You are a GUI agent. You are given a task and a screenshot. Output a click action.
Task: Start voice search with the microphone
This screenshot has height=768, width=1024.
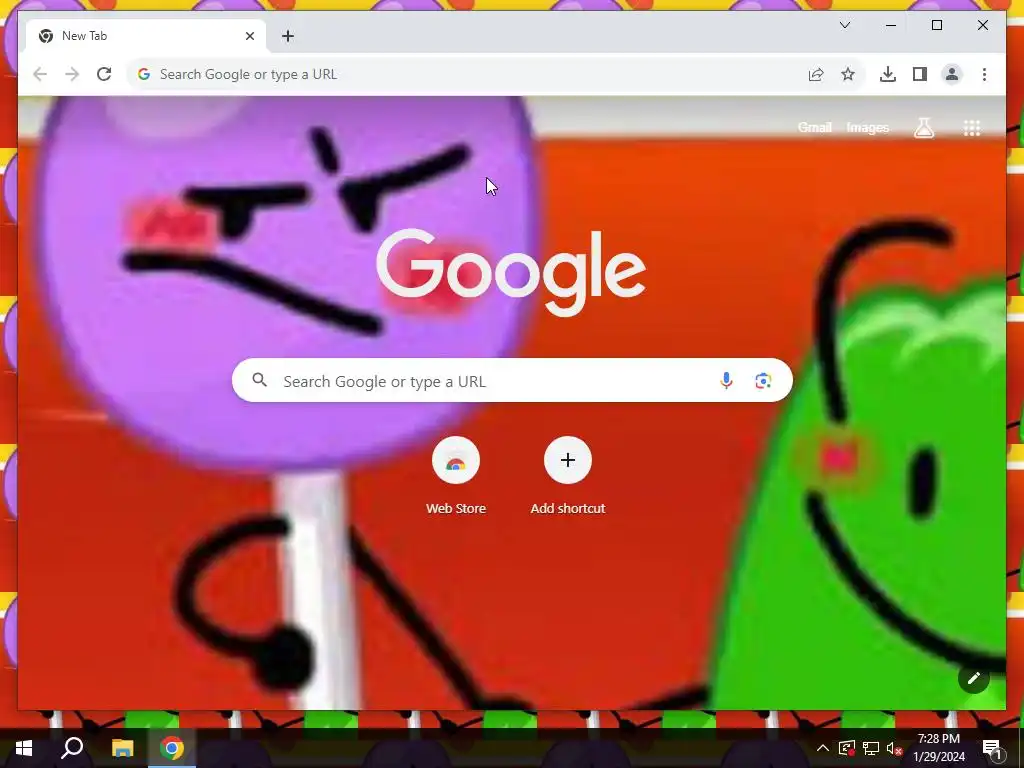(726, 381)
